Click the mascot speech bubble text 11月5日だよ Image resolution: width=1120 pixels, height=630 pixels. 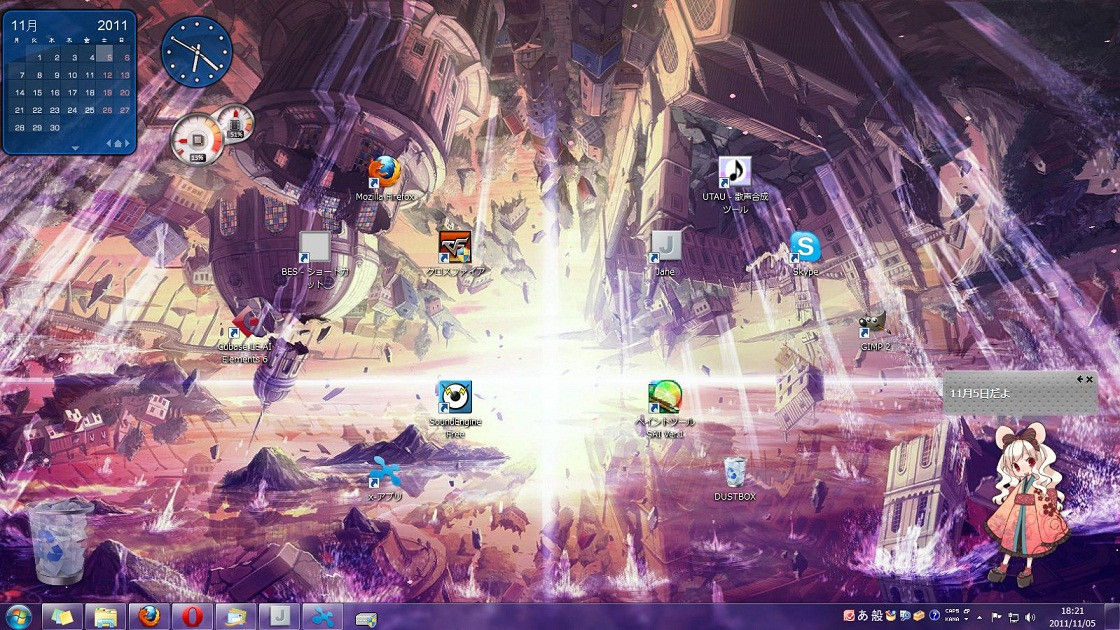[x=980, y=393]
